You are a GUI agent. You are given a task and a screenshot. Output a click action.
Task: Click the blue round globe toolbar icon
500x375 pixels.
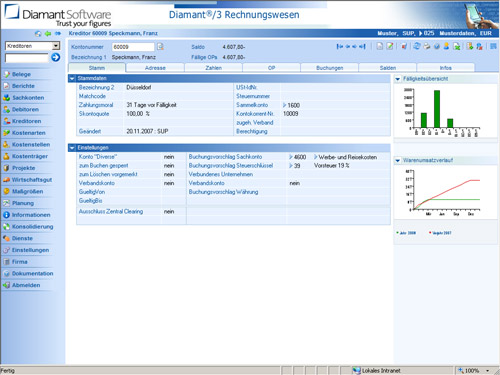tap(437, 46)
